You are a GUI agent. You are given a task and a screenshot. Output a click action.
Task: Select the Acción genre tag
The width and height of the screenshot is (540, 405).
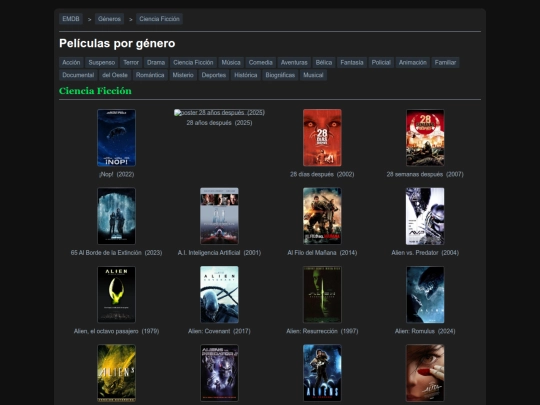[x=71, y=62]
